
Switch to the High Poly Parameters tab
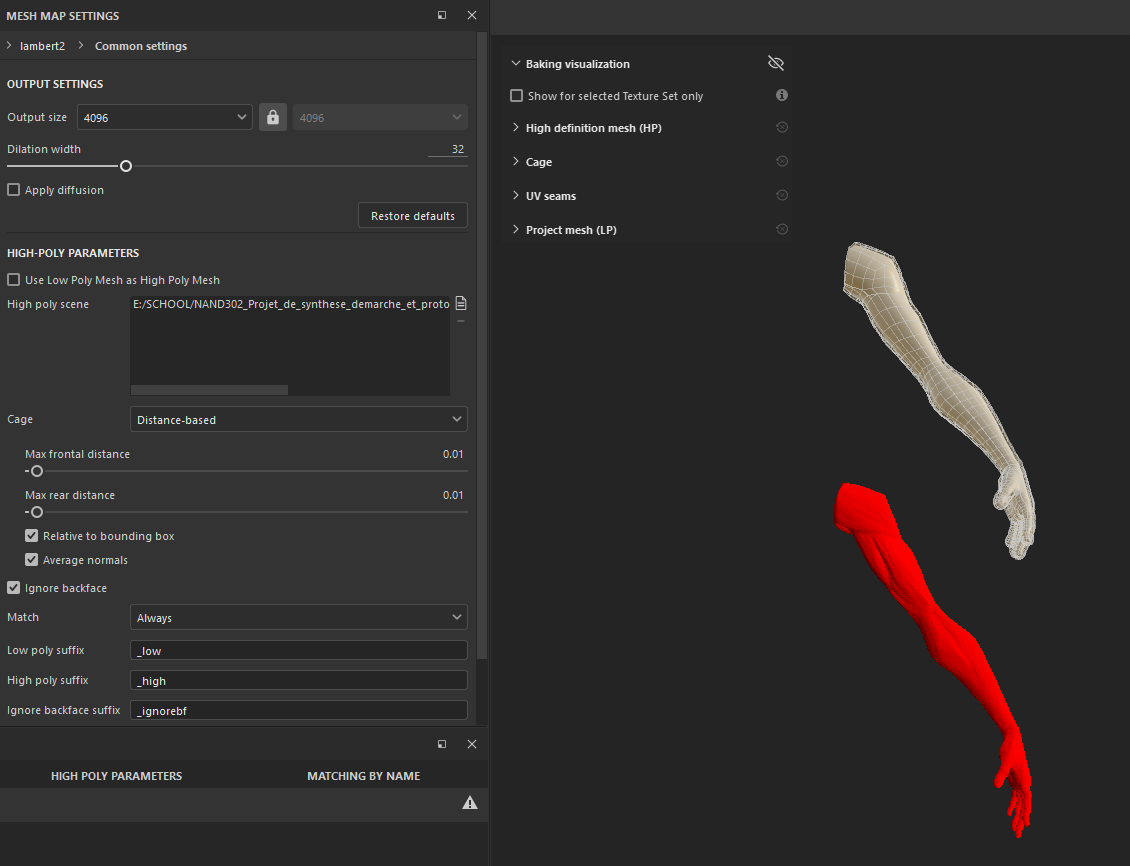coord(116,775)
